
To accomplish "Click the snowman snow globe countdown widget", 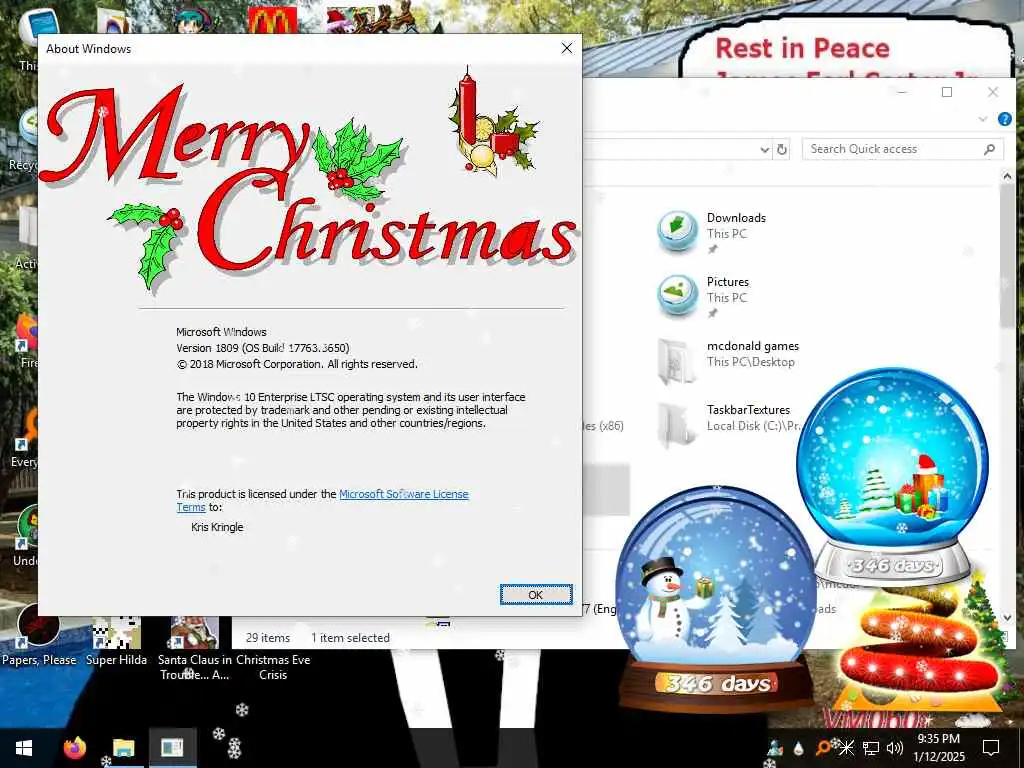I will (x=716, y=598).
